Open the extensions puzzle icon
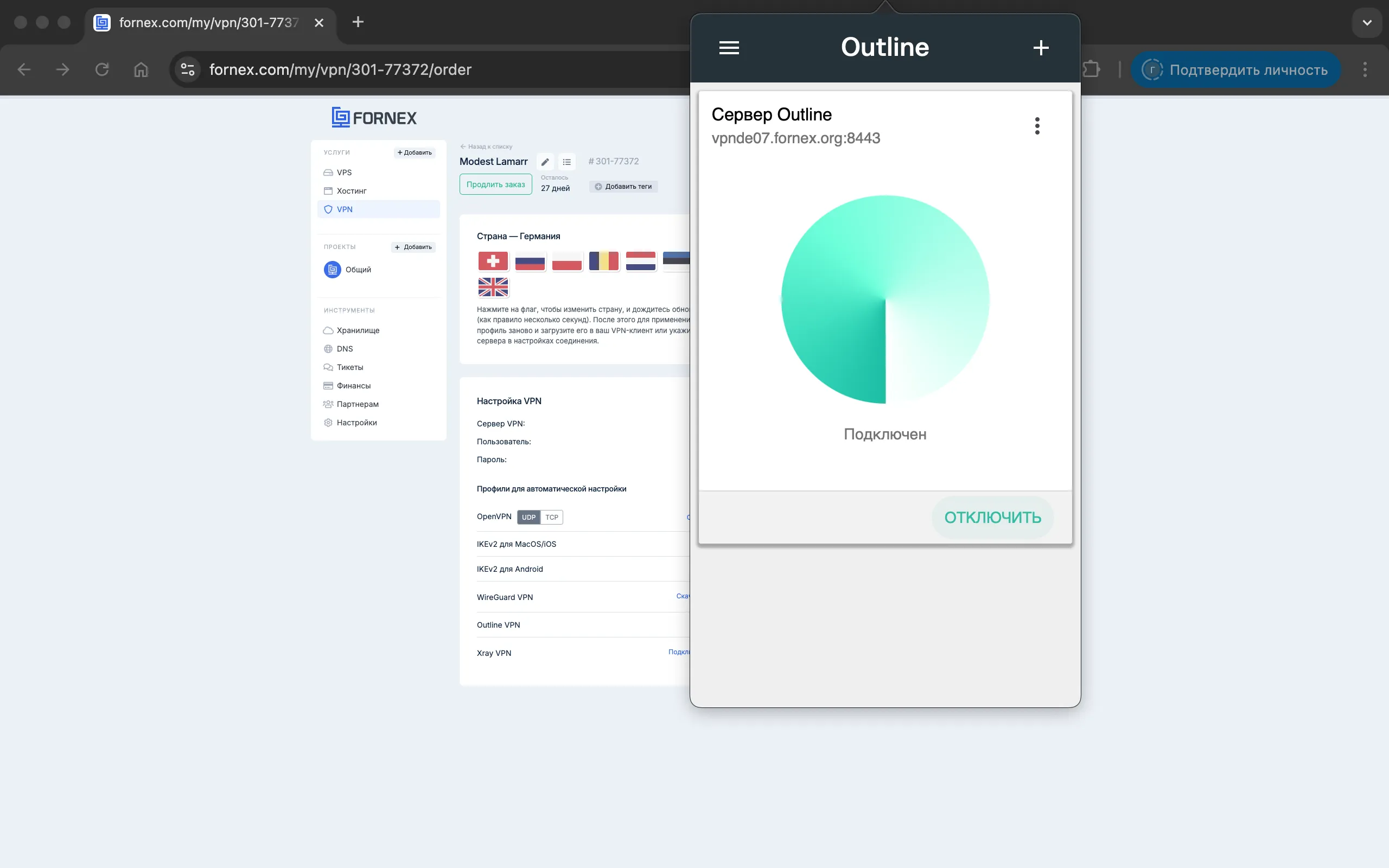Screen dimensions: 1389x868 (x=1091, y=69)
